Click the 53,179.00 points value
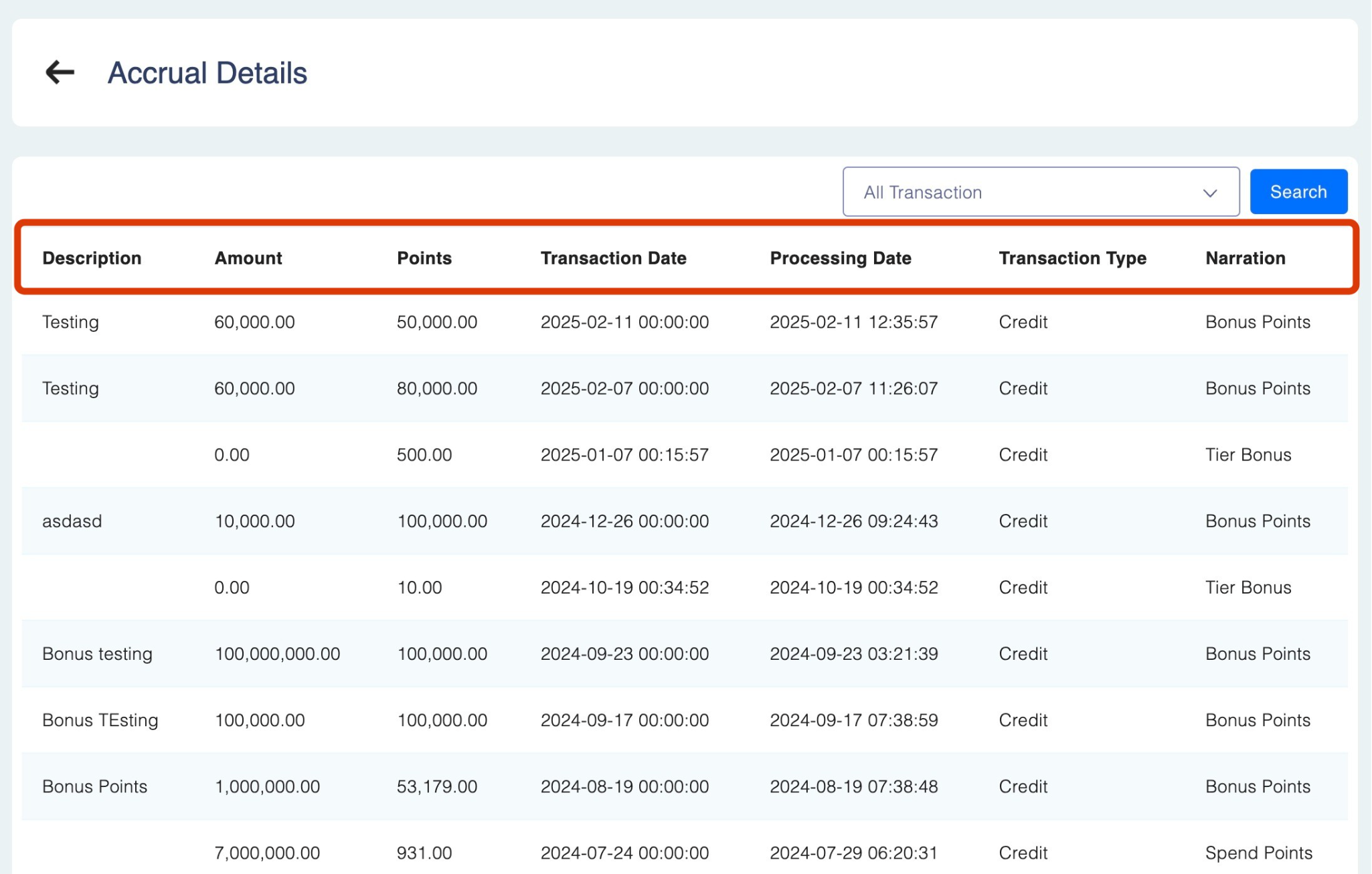 (x=436, y=786)
